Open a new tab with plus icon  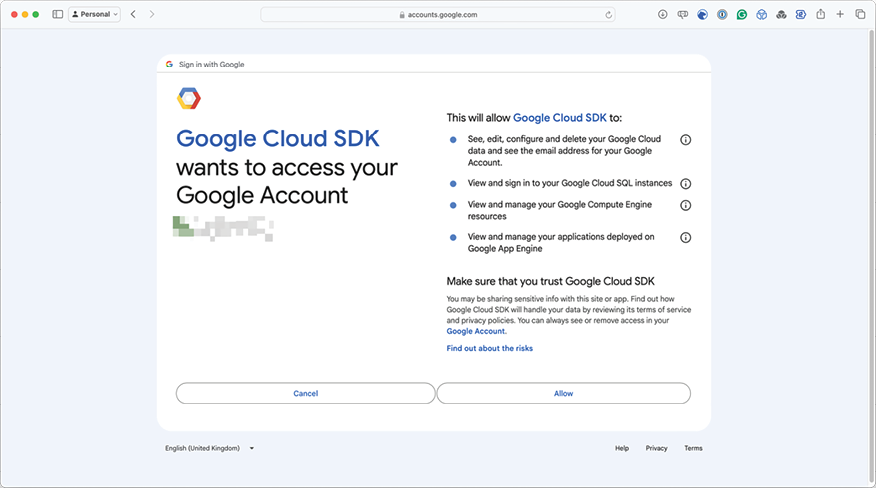point(840,15)
